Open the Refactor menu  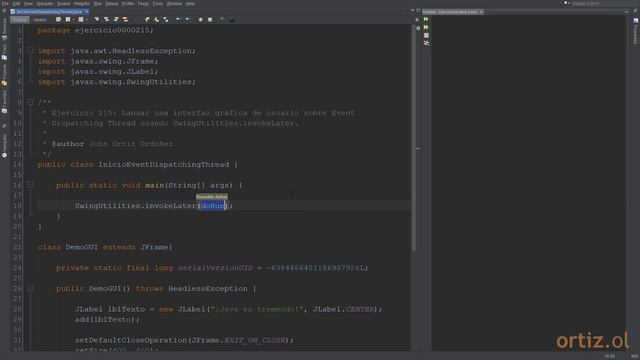[82, 3]
